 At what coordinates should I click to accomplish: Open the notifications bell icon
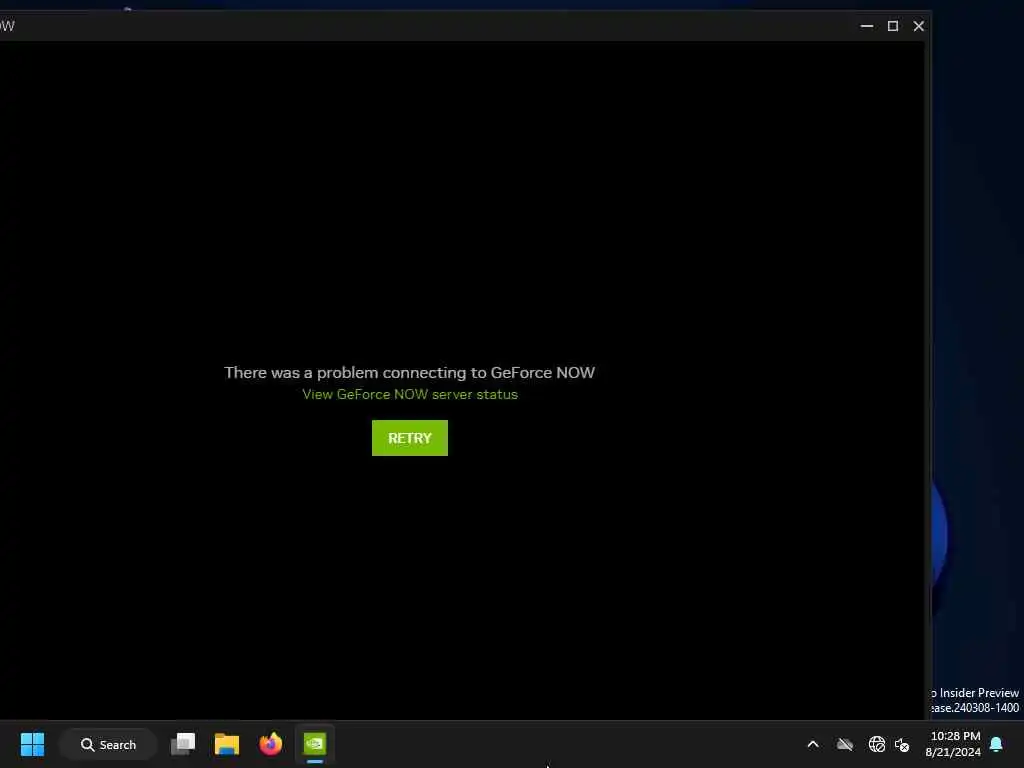pos(997,744)
